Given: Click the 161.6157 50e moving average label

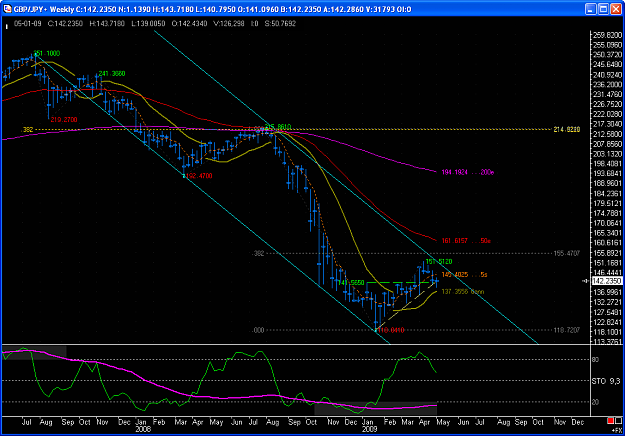Looking at the screenshot, I should 466,241.
